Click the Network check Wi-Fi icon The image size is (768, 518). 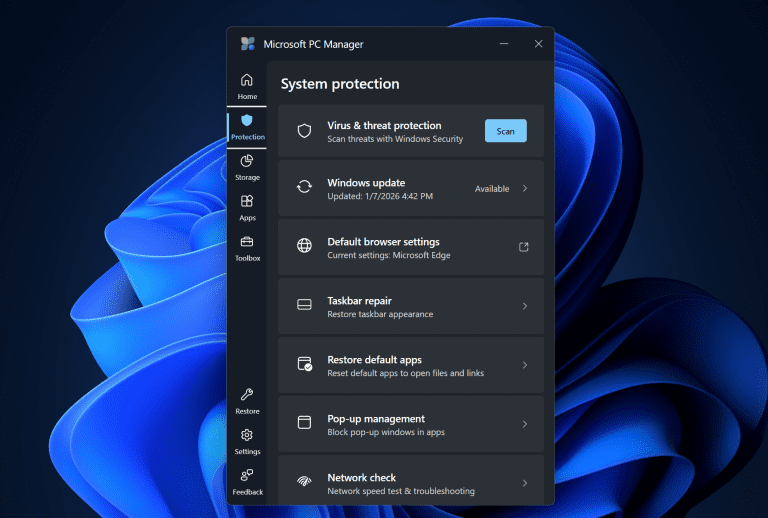coord(304,483)
